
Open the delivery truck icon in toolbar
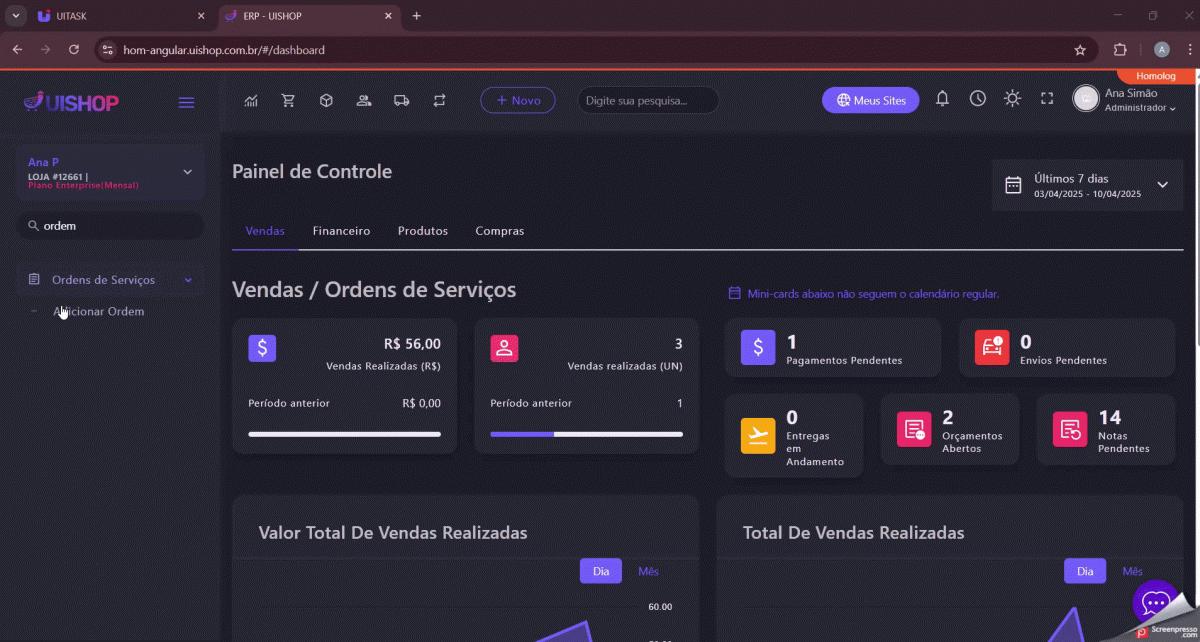point(401,100)
